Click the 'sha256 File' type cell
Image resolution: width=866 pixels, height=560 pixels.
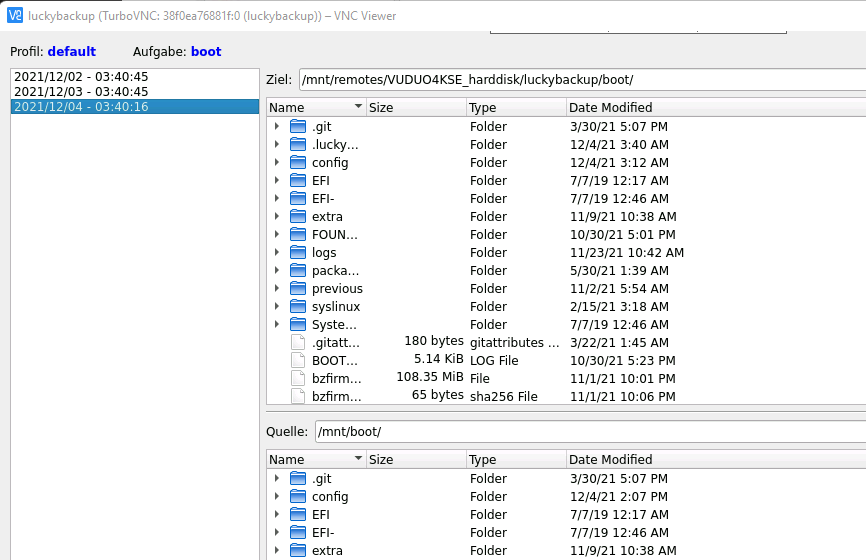(x=503, y=397)
